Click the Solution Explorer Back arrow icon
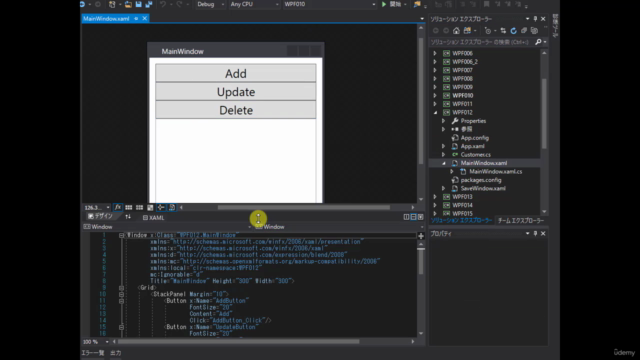 436,31
